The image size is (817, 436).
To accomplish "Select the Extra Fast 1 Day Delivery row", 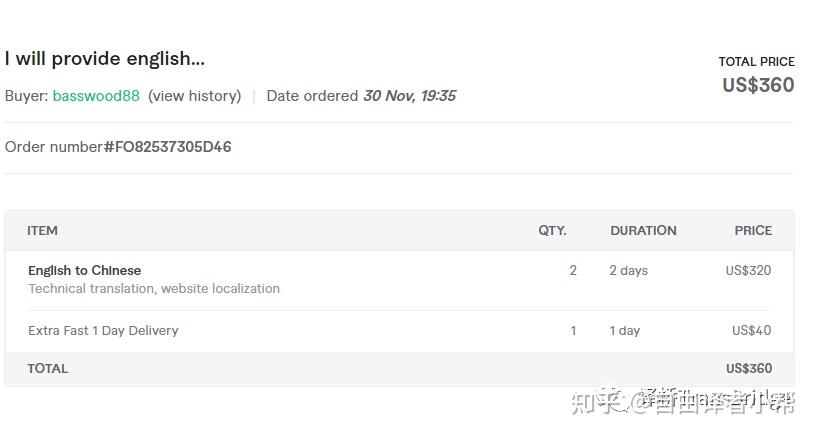I will pyautogui.click(x=103, y=331).
